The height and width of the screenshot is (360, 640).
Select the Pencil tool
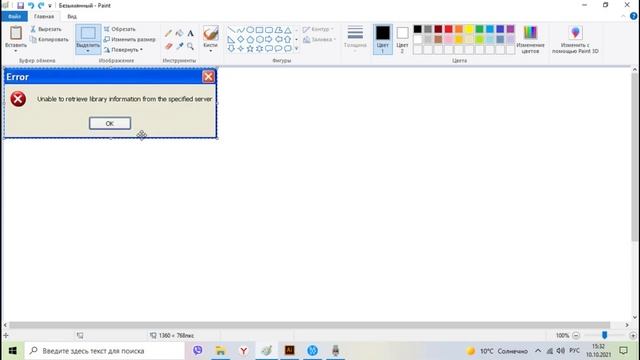click(x=168, y=33)
